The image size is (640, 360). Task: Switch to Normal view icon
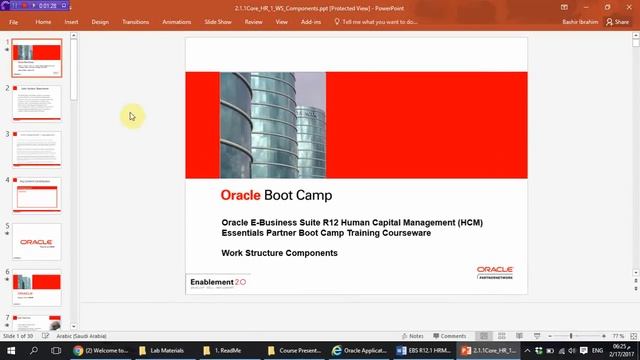coord(484,336)
